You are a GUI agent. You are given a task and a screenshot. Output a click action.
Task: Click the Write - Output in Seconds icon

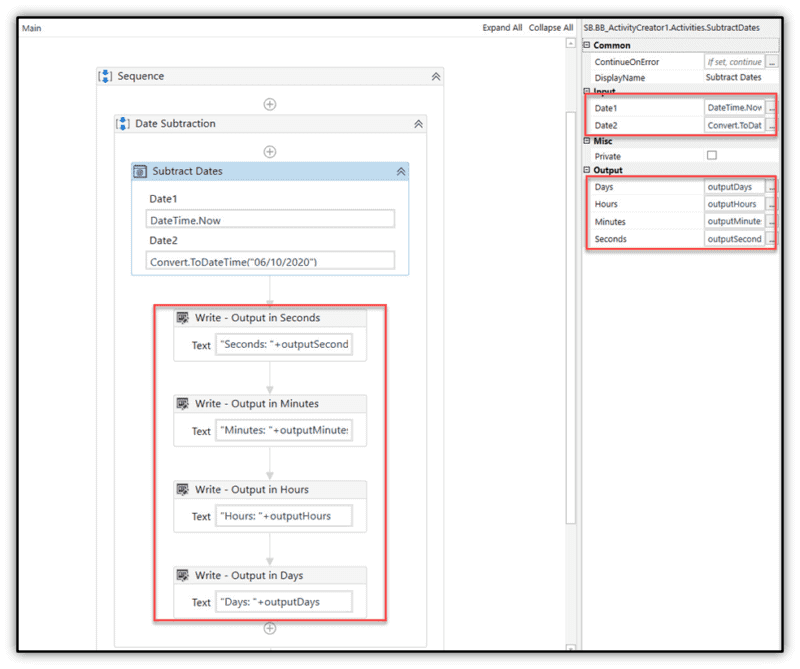point(183,317)
